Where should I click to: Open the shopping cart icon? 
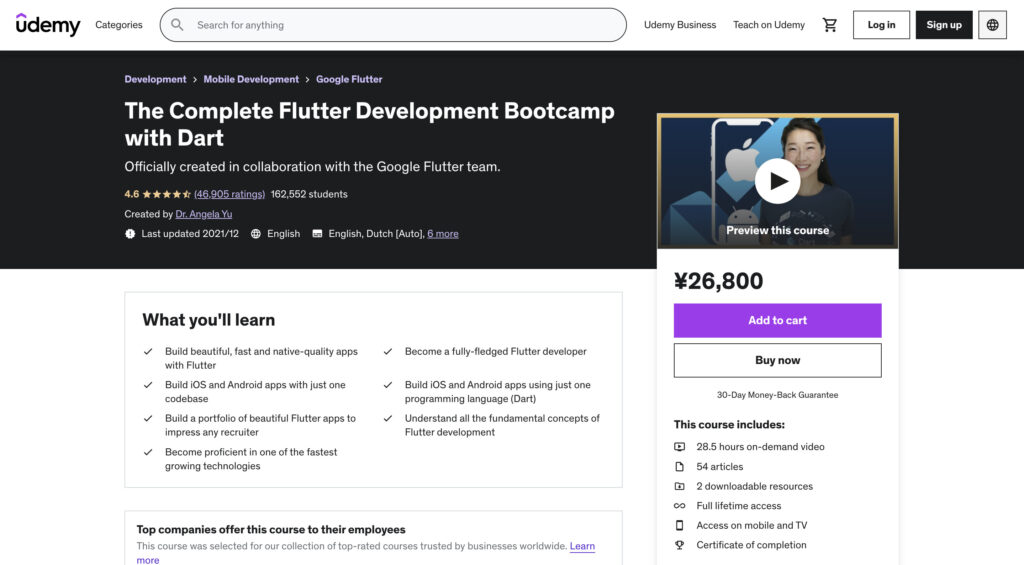pos(829,25)
